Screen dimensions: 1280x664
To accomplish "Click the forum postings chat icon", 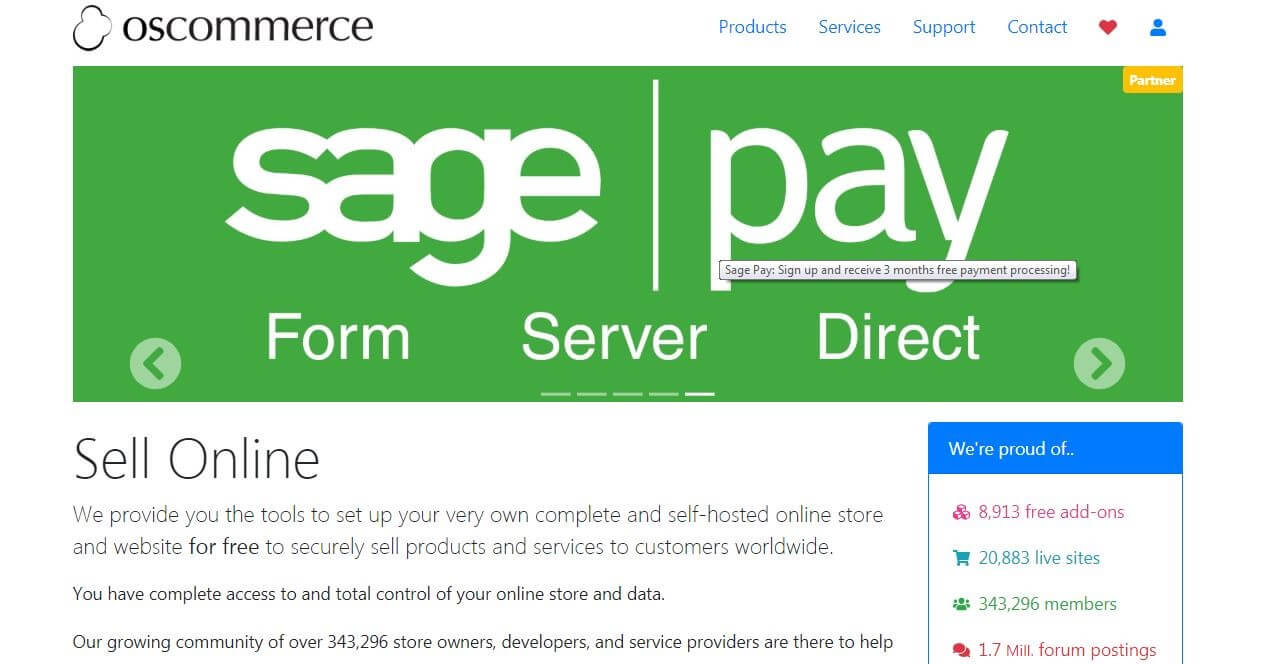I will click(x=962, y=651).
